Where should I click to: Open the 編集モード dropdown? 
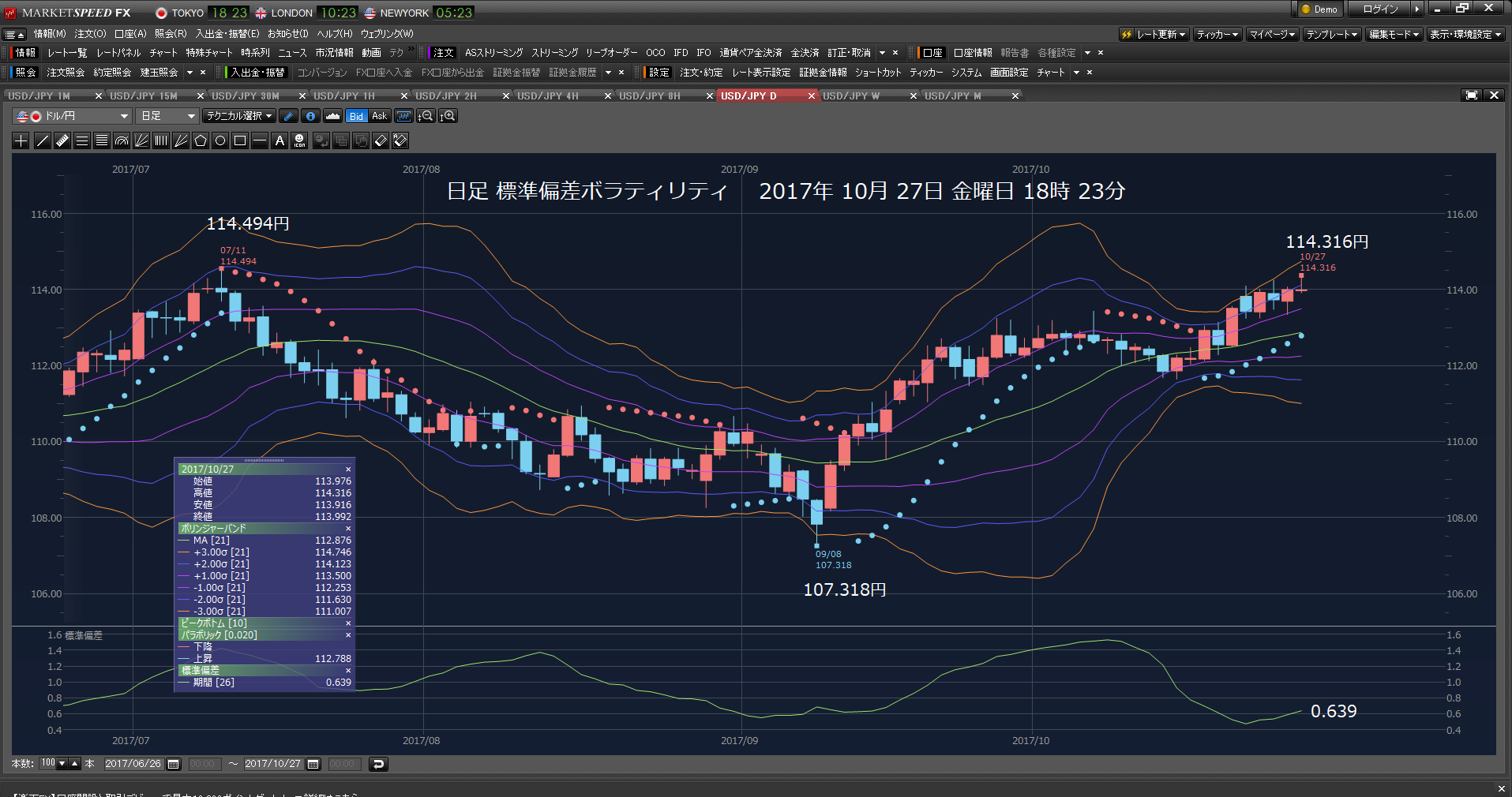(x=1394, y=35)
